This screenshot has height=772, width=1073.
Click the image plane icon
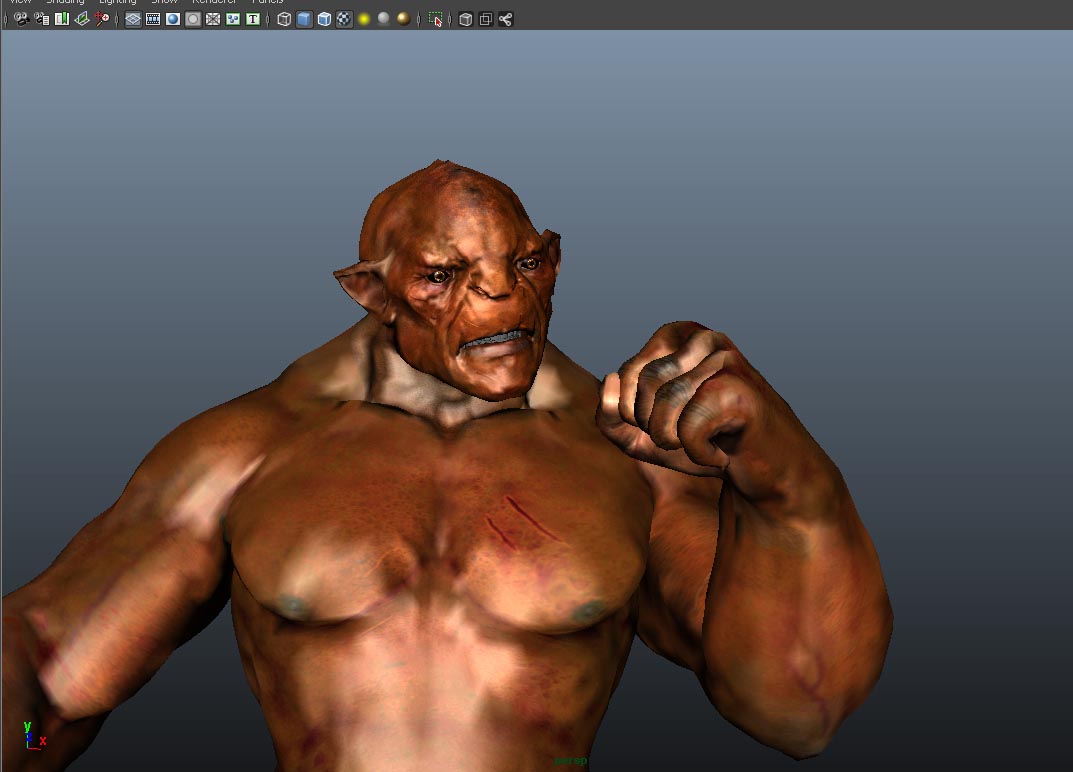81,19
